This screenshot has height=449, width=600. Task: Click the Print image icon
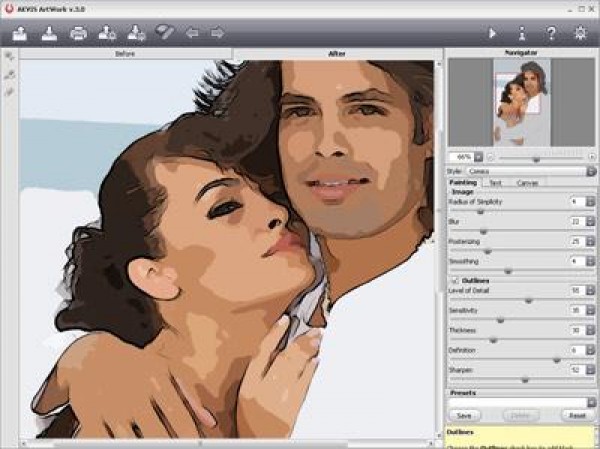(79, 33)
